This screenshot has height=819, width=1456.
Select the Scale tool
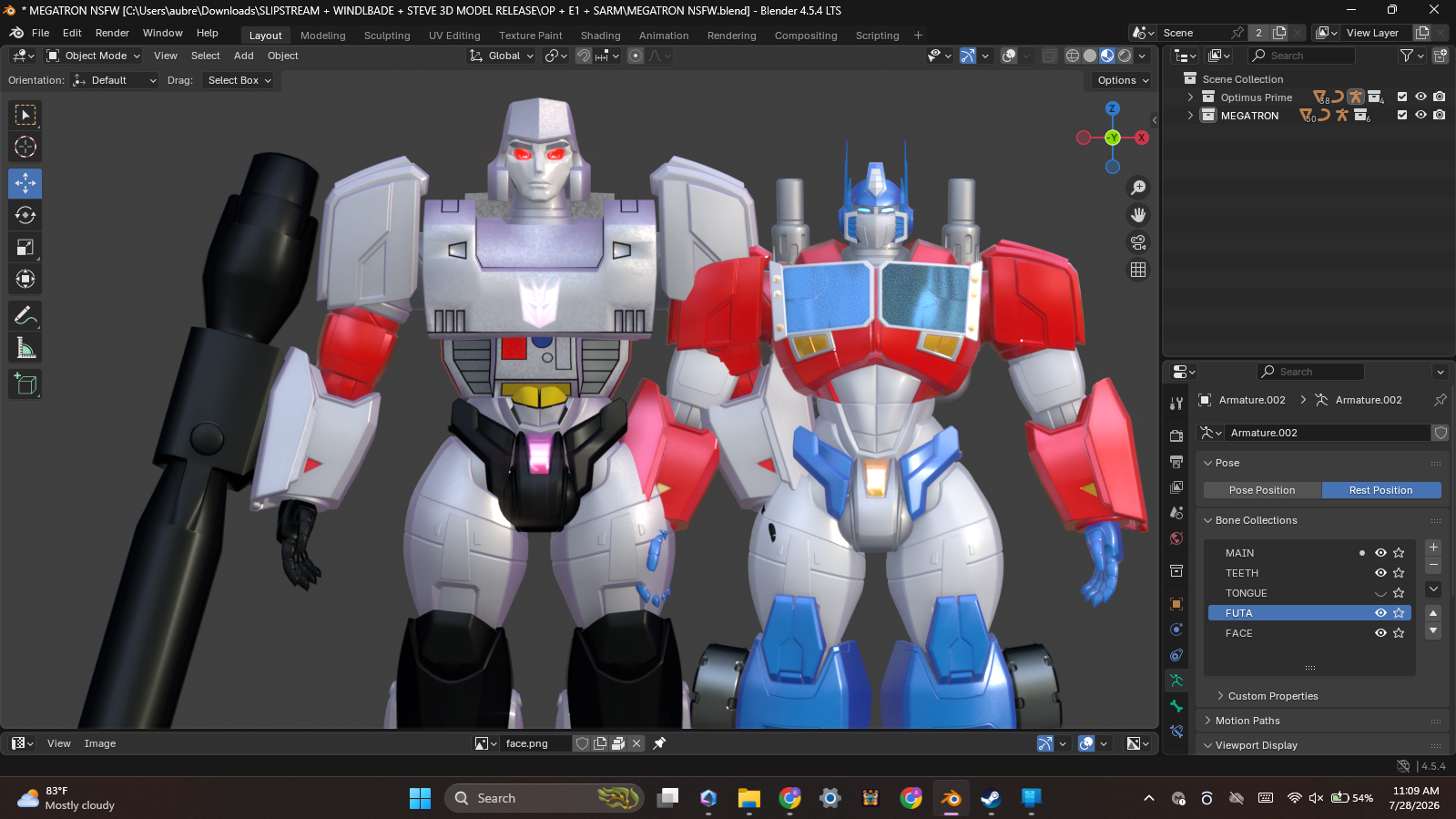[25, 247]
